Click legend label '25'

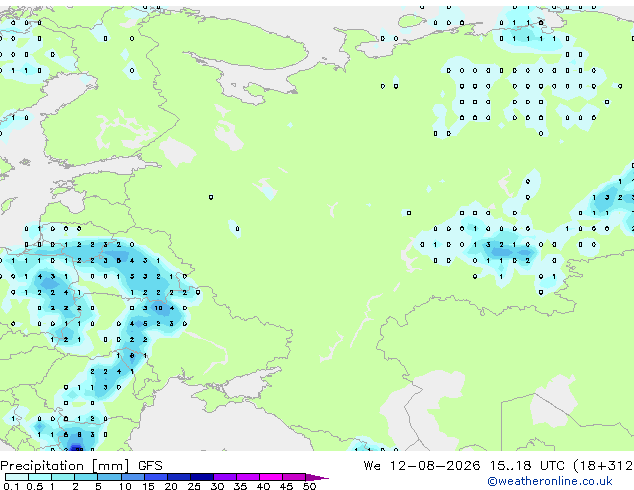[x=194, y=486]
